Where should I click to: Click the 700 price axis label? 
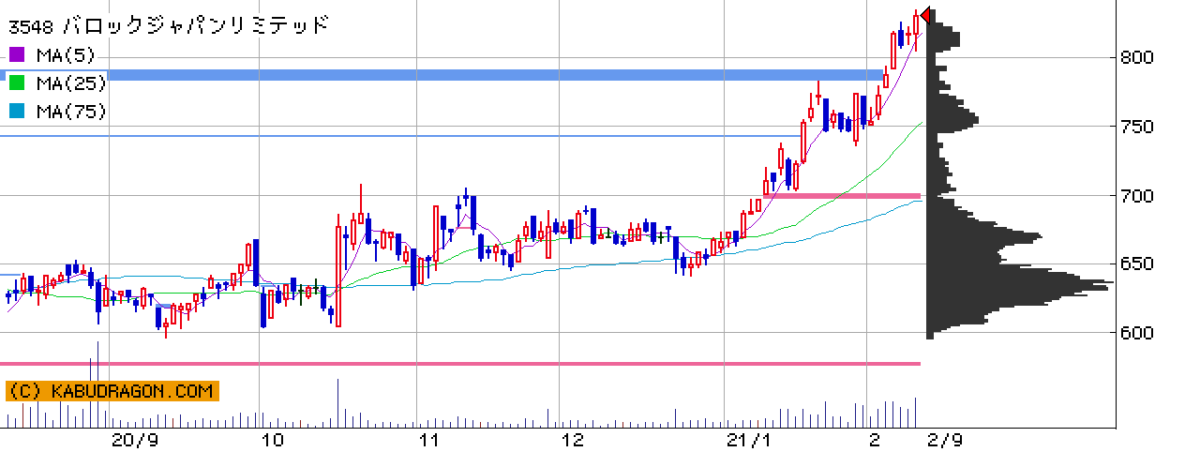[1137, 196]
